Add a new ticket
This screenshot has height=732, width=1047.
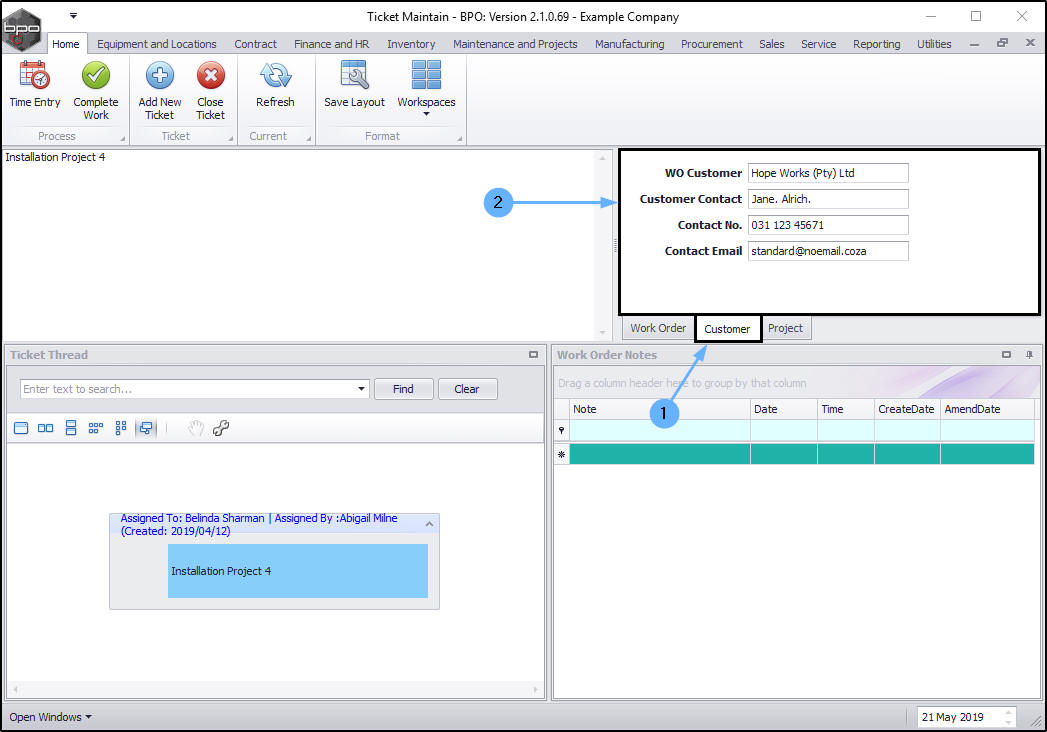pyautogui.click(x=160, y=90)
